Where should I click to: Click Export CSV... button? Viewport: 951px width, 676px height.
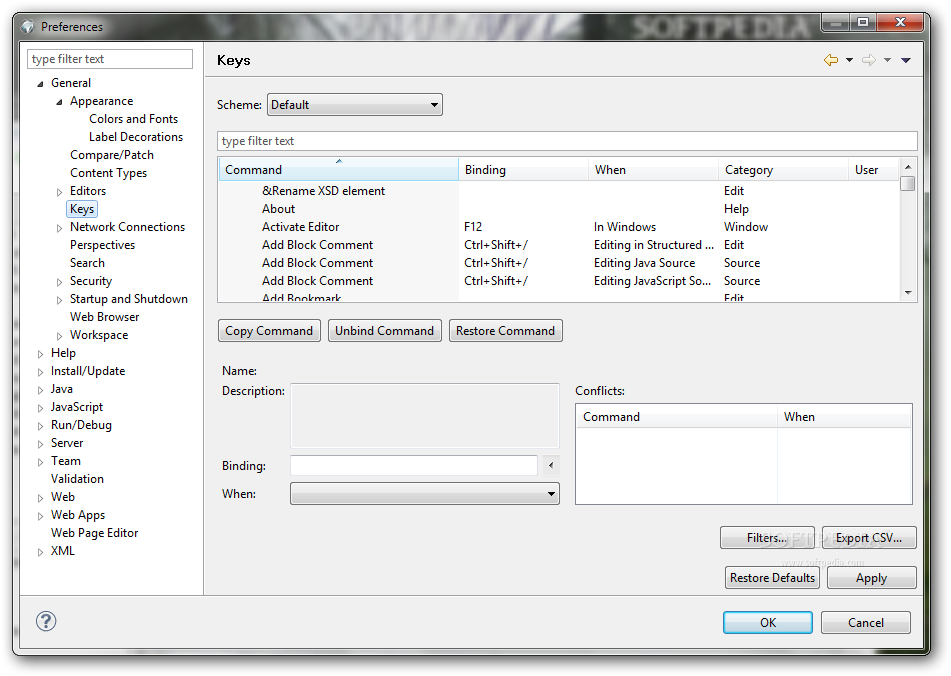tap(869, 538)
